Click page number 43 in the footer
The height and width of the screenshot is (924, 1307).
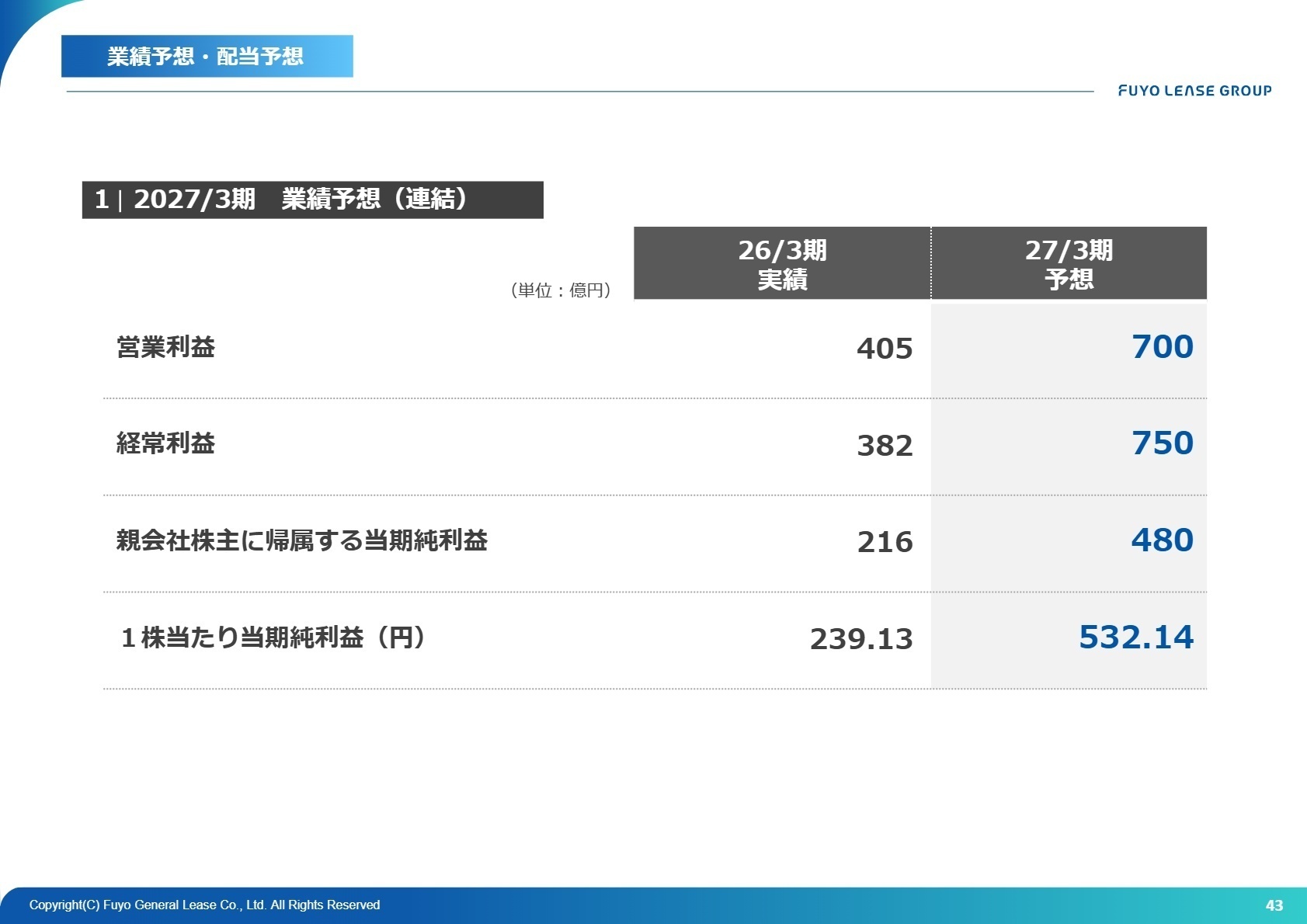click(1274, 905)
